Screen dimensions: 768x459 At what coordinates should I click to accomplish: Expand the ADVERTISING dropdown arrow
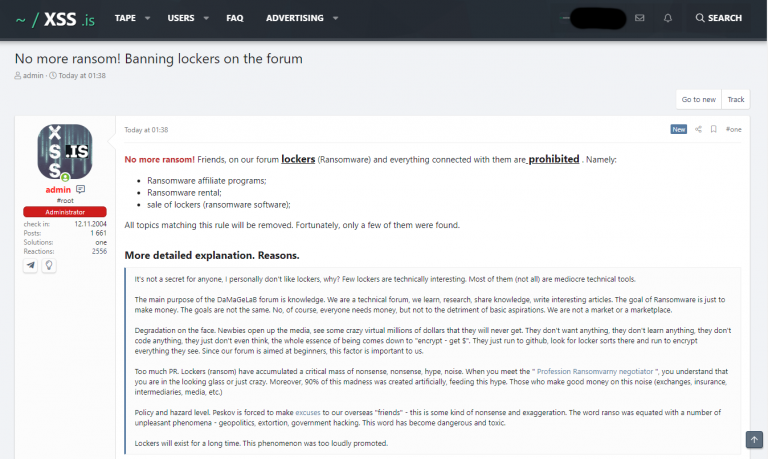334,18
